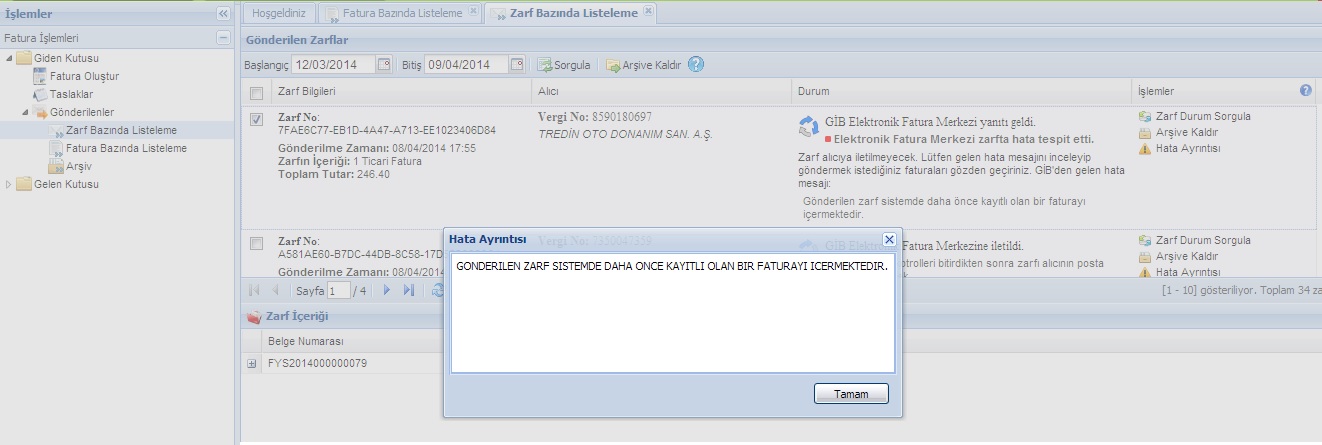Expand document row FYS2014000000079
The width and height of the screenshot is (1322, 445).
[252, 363]
